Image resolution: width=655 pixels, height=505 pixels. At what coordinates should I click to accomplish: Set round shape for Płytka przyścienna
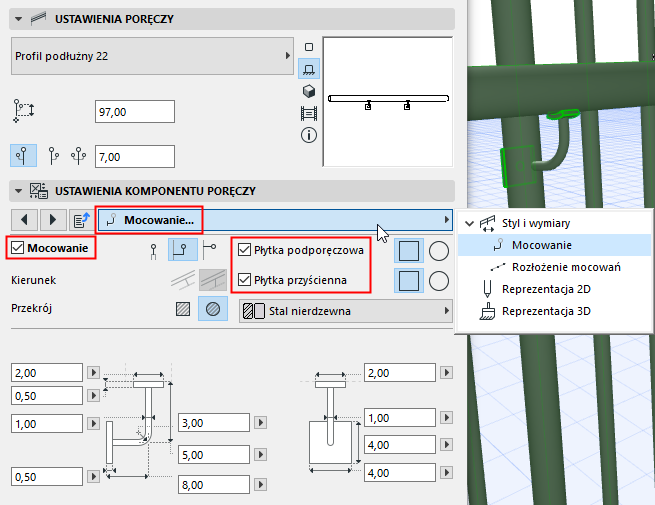[x=439, y=281]
